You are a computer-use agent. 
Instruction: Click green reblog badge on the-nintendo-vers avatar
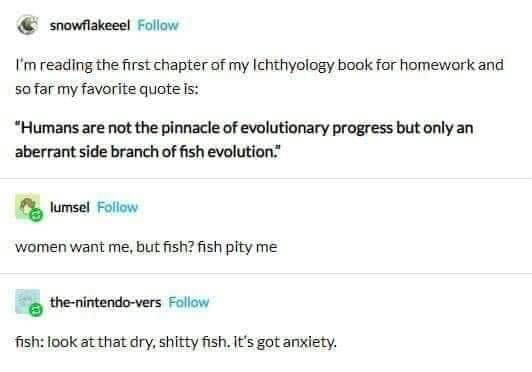click(x=36, y=310)
